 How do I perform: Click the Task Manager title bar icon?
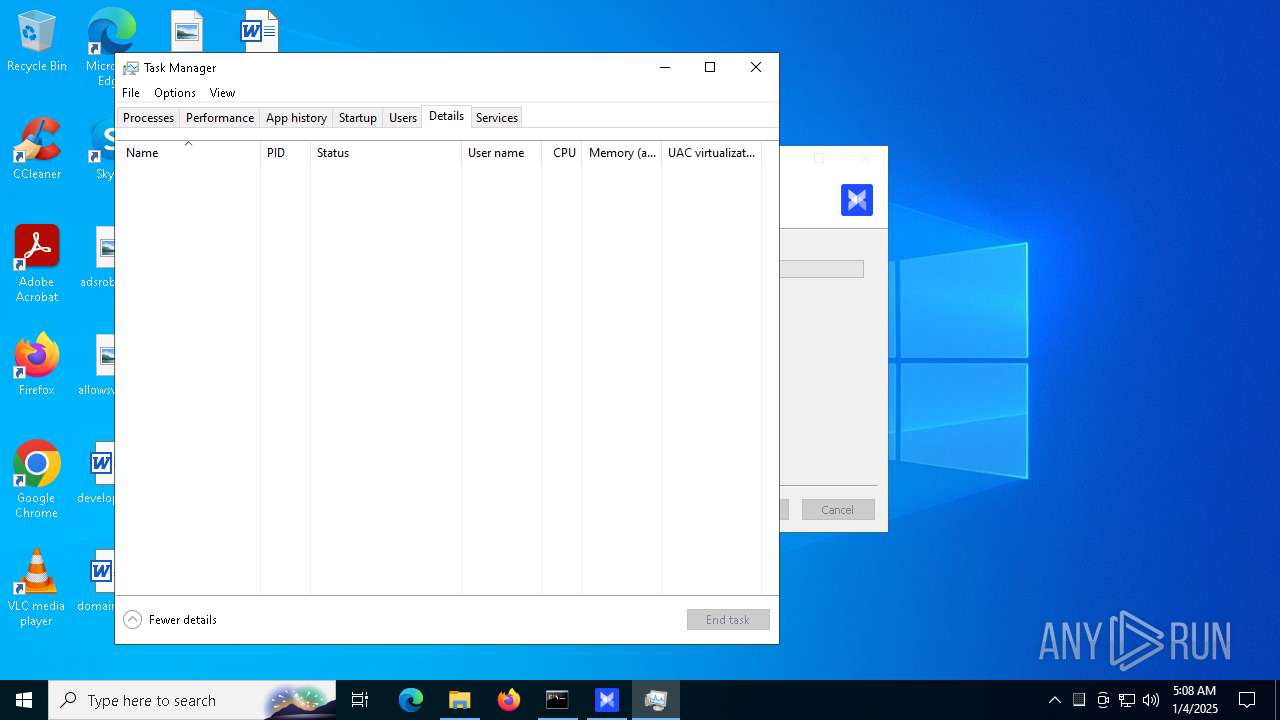pos(131,68)
